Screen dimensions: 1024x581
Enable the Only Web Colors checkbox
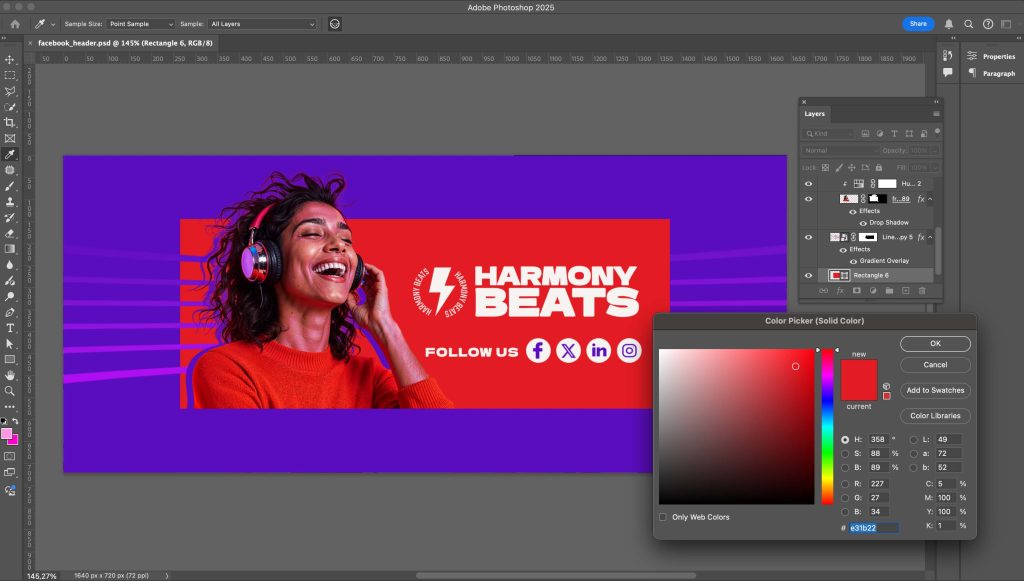tap(663, 517)
